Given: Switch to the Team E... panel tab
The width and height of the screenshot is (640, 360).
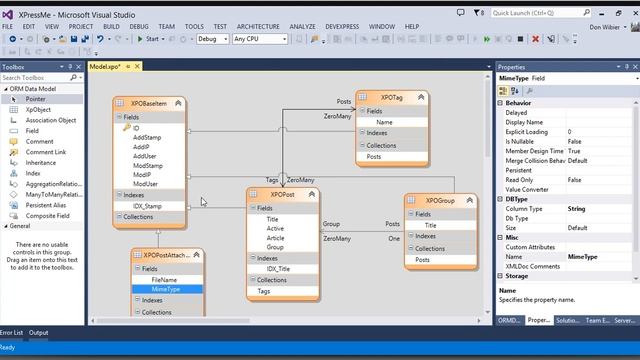Looking at the screenshot, I should [598, 320].
